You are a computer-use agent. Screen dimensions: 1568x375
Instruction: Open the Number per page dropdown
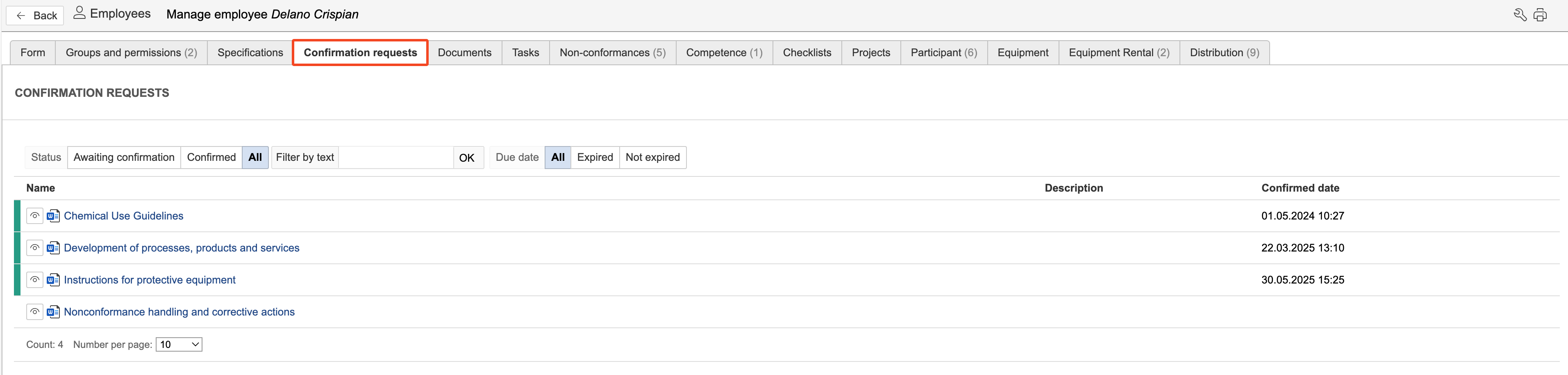coord(179,345)
